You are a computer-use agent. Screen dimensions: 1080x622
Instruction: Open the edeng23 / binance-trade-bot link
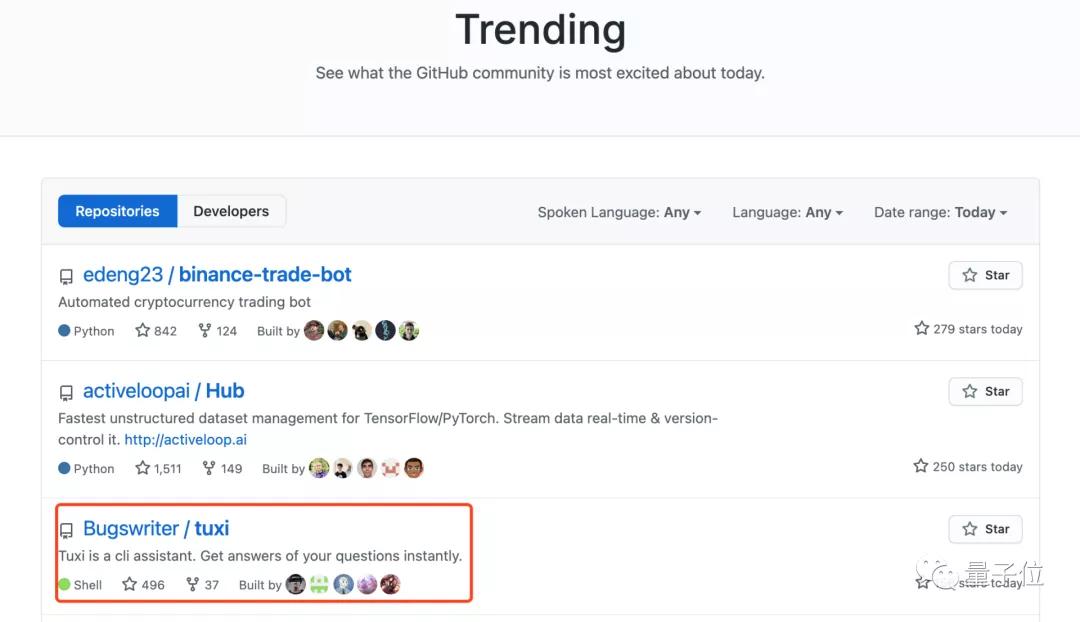(217, 275)
